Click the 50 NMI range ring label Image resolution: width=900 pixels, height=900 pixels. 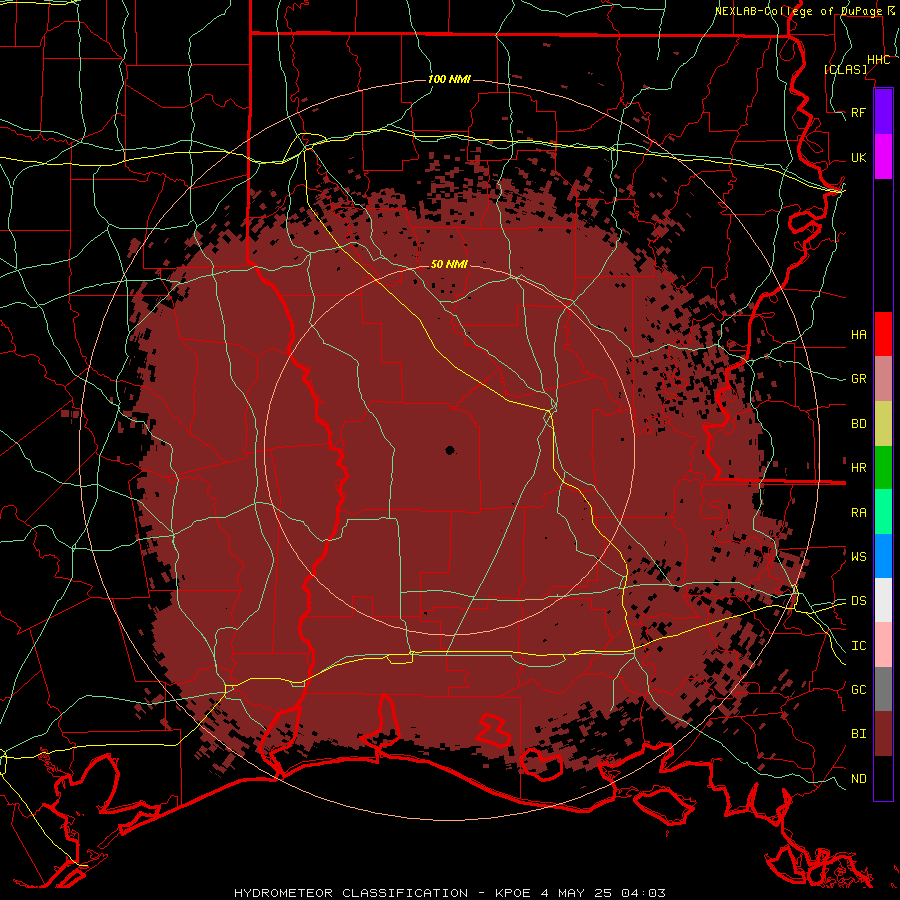coord(449,264)
